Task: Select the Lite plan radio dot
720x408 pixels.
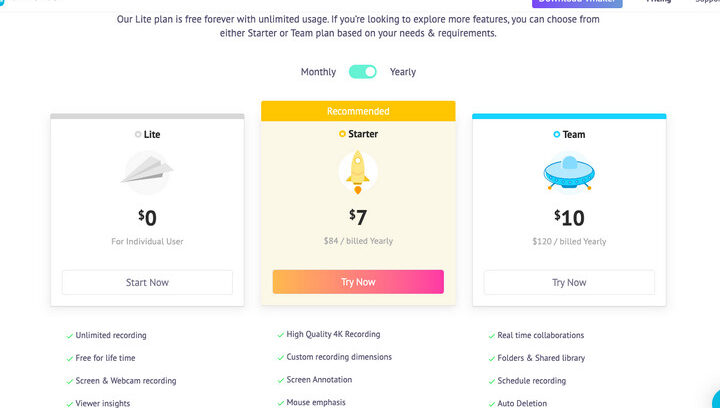Action: point(138,134)
